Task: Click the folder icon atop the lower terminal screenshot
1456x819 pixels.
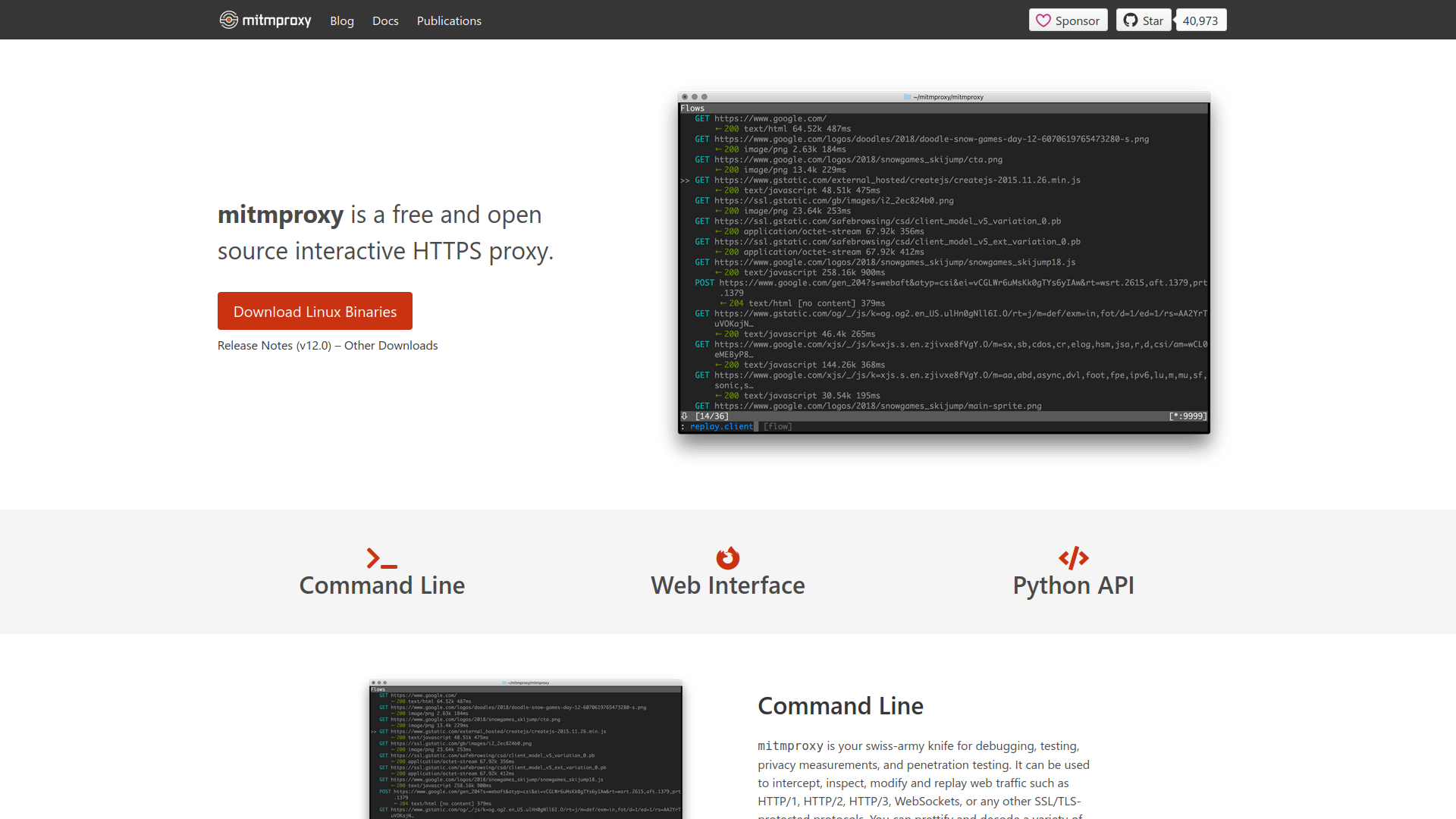Action: pos(504,682)
